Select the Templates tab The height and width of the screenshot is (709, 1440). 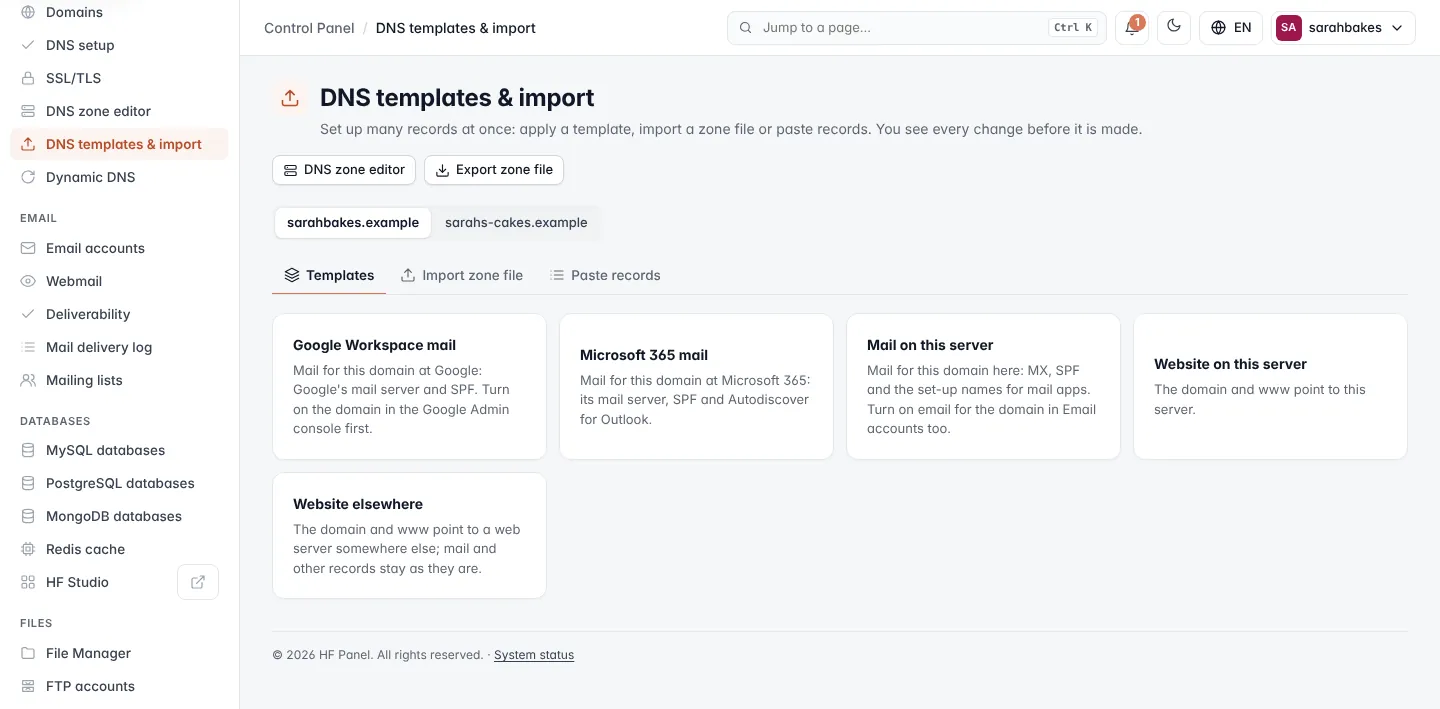(x=329, y=275)
